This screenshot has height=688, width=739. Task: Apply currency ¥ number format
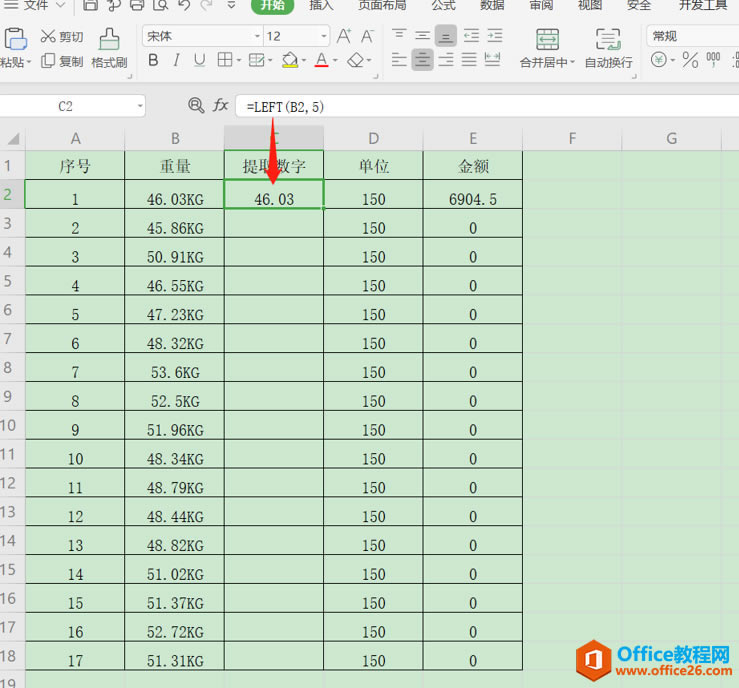tap(659, 60)
